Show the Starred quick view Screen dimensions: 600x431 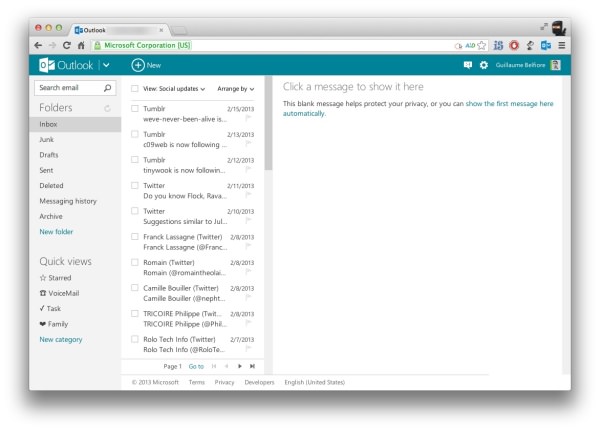click(x=55, y=278)
